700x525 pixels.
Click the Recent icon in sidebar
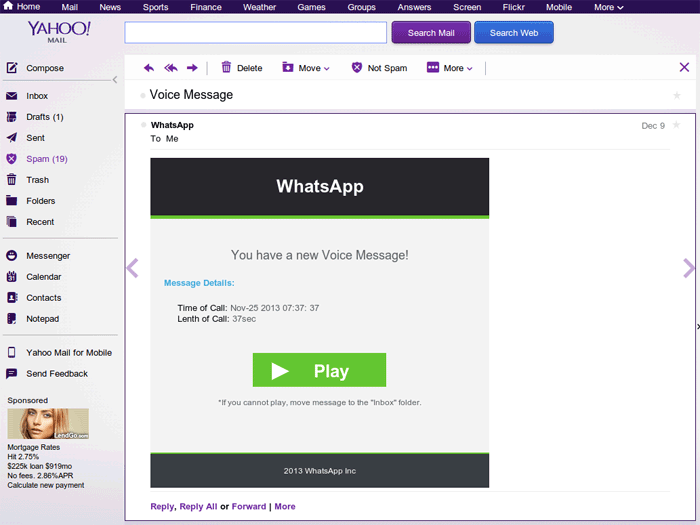[x=12, y=221]
